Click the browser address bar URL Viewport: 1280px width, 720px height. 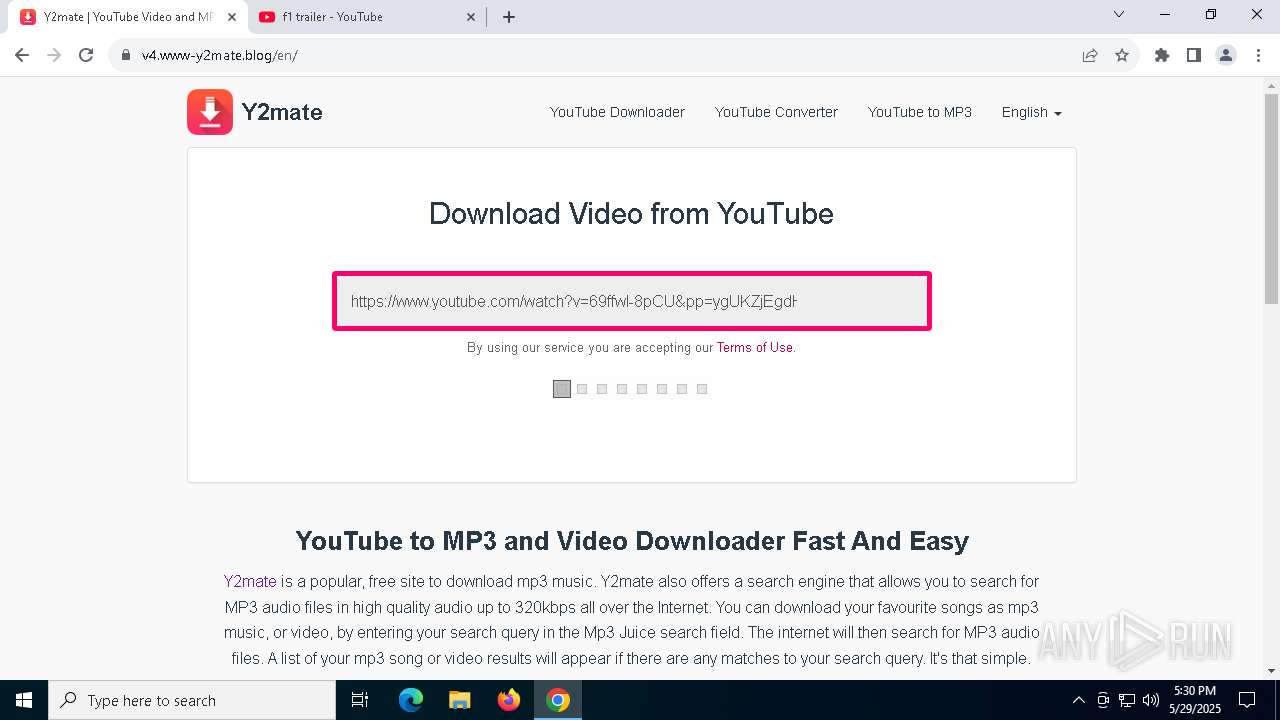[x=220, y=55]
